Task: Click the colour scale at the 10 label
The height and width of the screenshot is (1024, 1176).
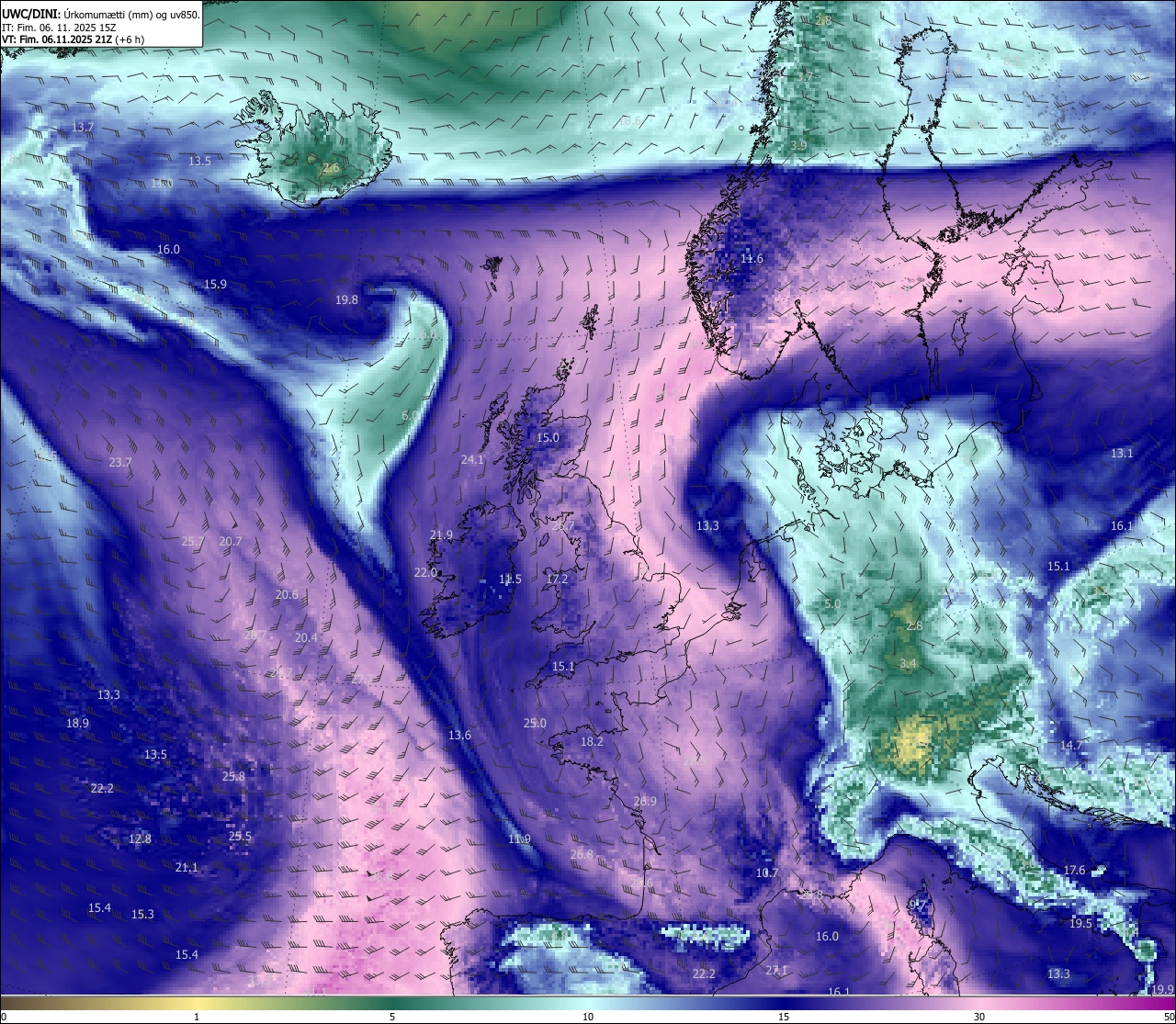Action: 588,1017
